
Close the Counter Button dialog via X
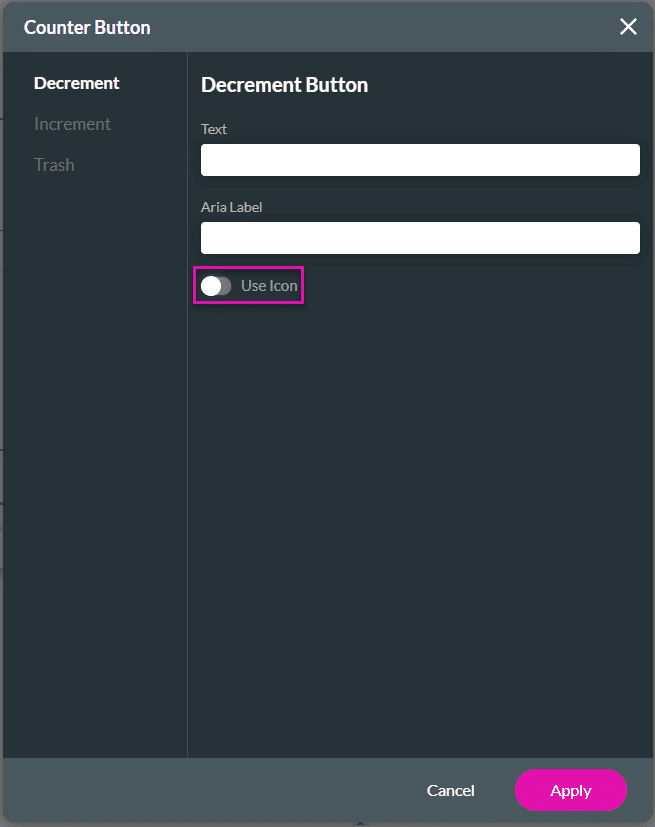tap(628, 27)
